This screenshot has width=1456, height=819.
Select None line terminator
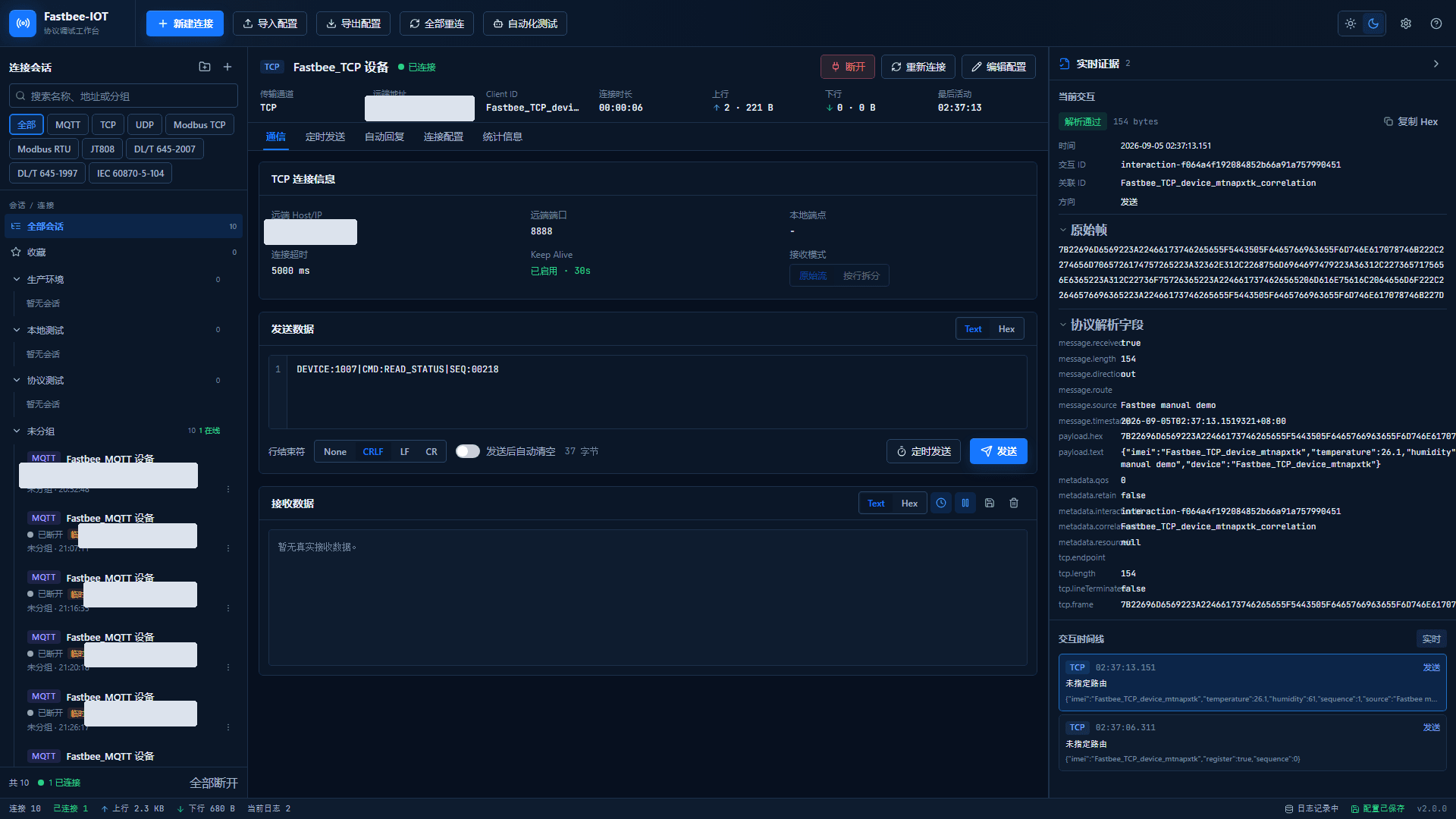[x=335, y=451]
